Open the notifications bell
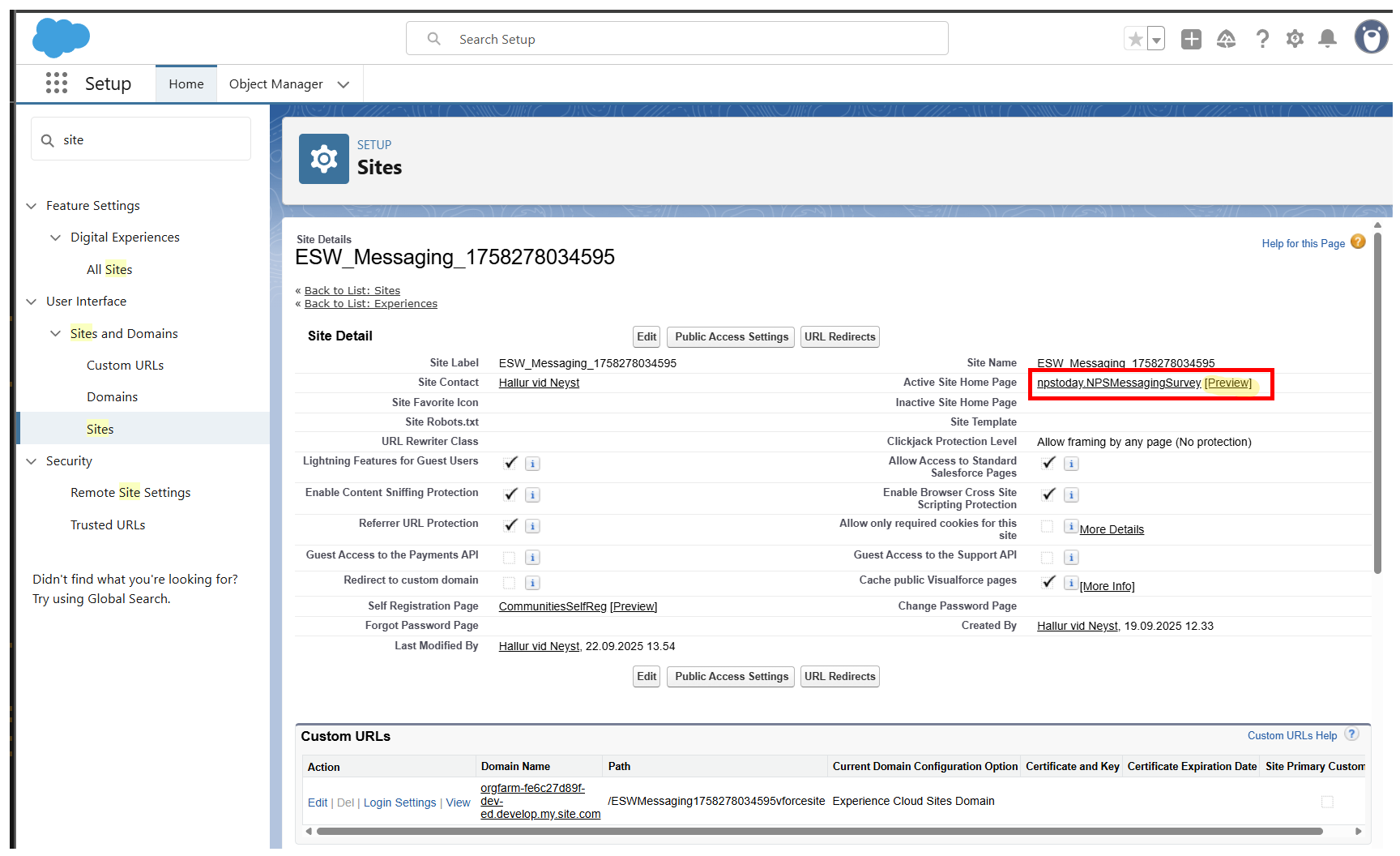The width and height of the screenshot is (1400, 856). click(x=1327, y=39)
